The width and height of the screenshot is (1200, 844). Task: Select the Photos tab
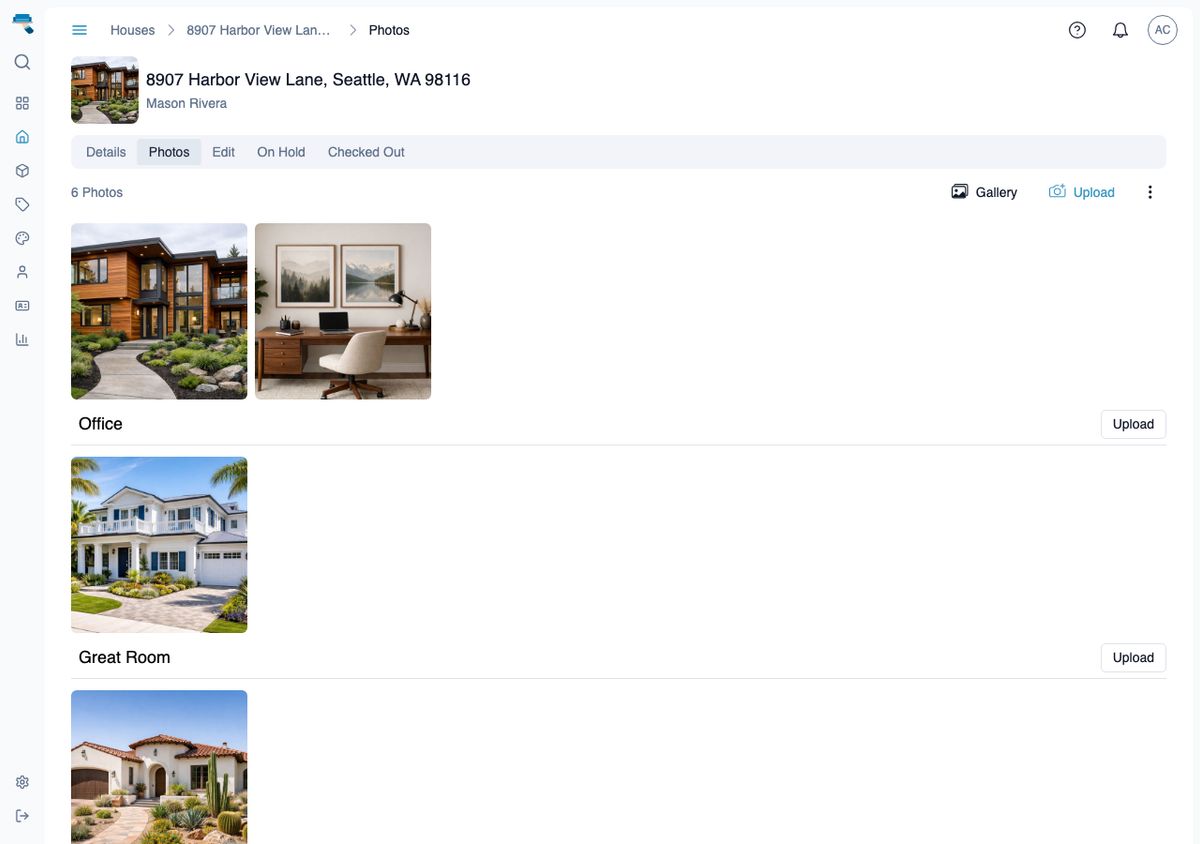click(169, 152)
